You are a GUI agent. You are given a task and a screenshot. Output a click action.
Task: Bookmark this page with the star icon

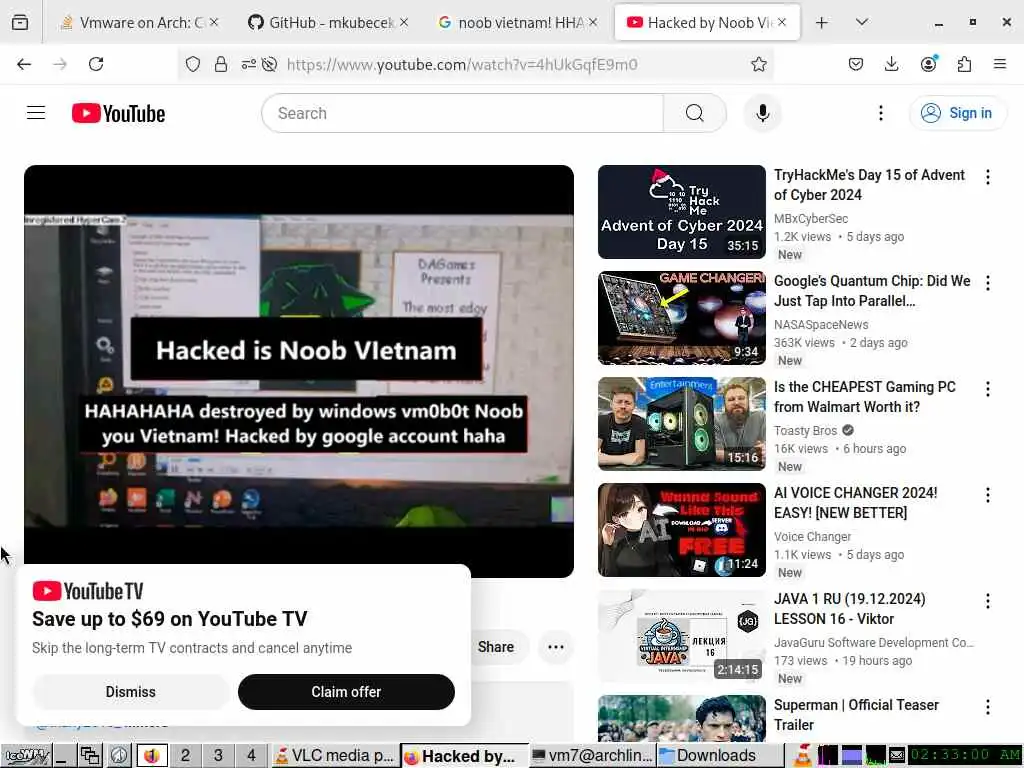click(x=758, y=64)
